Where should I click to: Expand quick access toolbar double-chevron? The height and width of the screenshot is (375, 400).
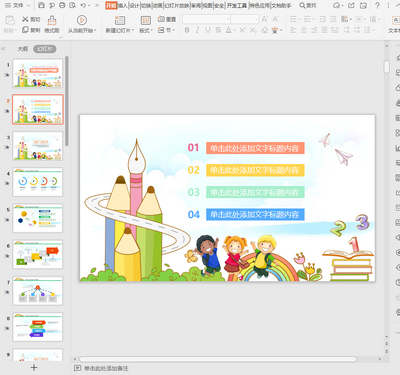(x=97, y=5)
